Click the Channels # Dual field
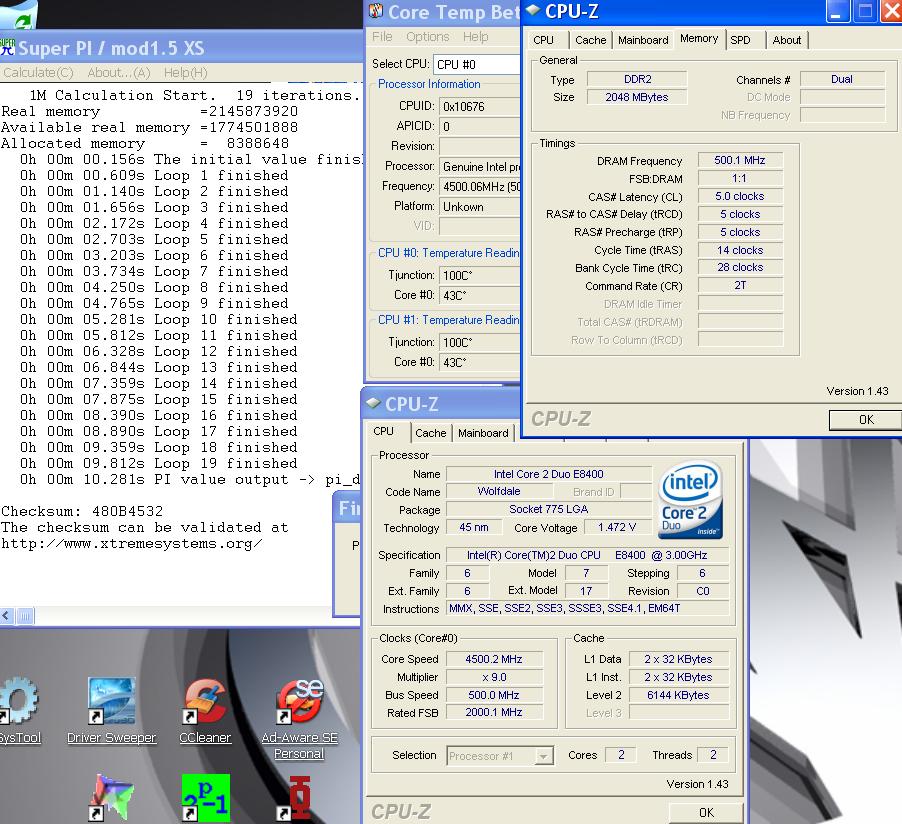Viewport: 902px width, 824px height. pos(842,79)
